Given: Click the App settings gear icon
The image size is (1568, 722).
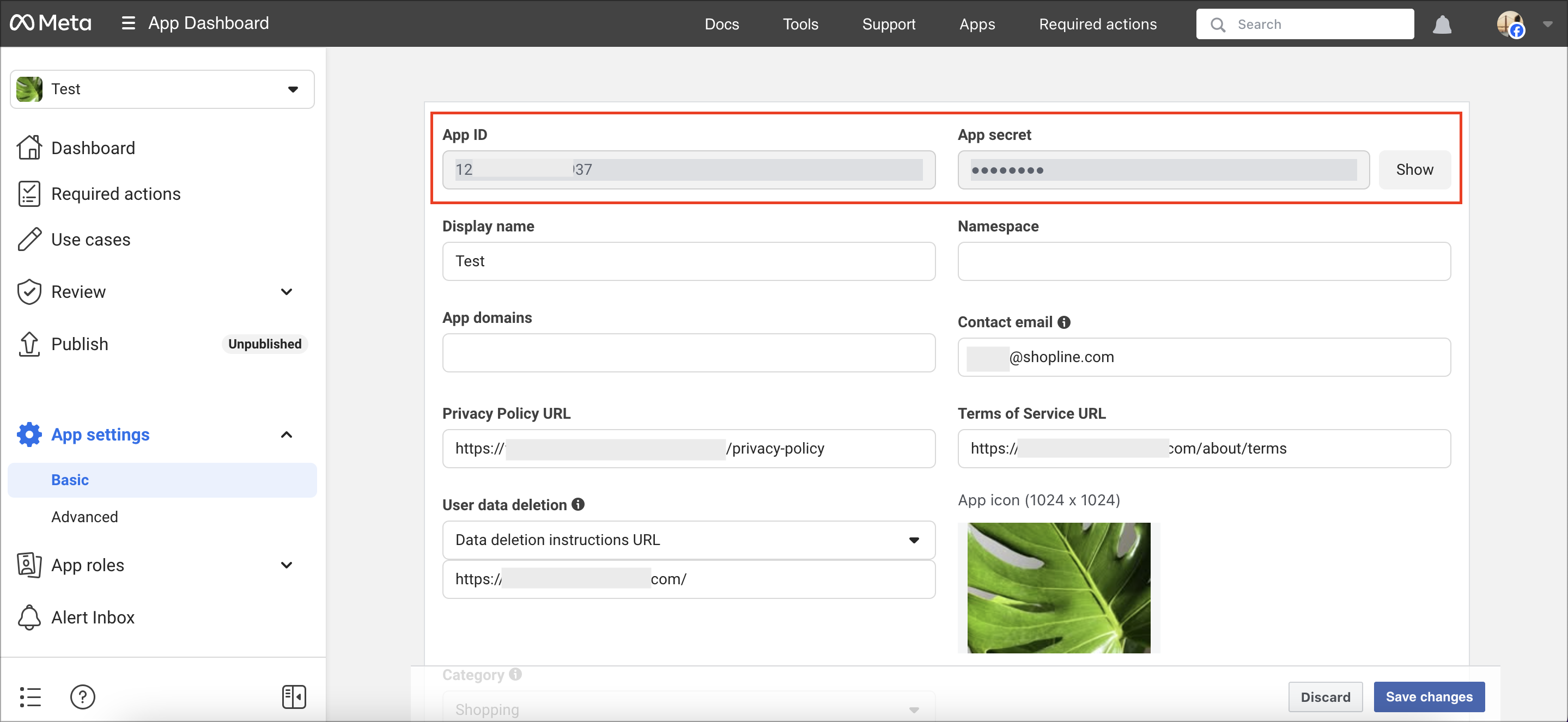Looking at the screenshot, I should [x=29, y=435].
